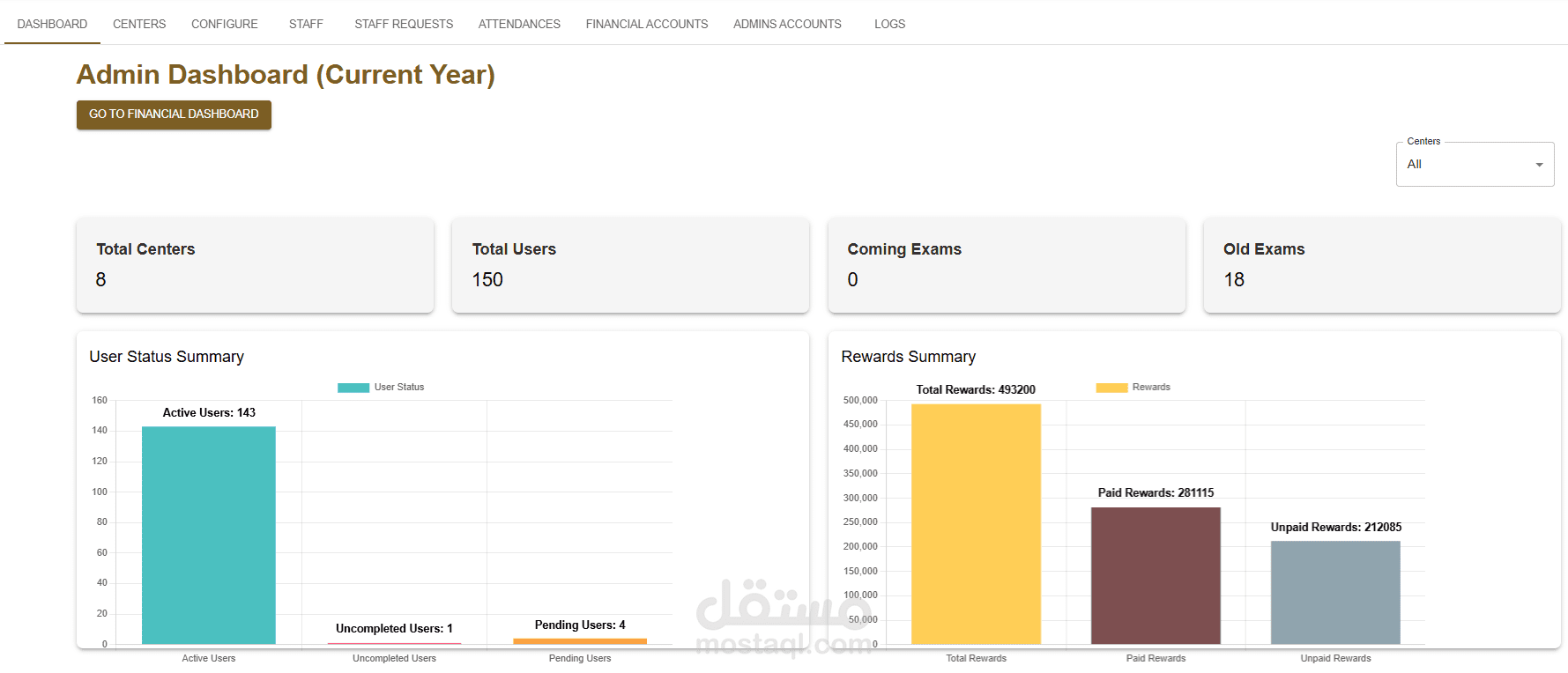Open the Financial Accounts tab
Image resolution: width=1568 pixels, height=673 pixels.
pyautogui.click(x=647, y=24)
